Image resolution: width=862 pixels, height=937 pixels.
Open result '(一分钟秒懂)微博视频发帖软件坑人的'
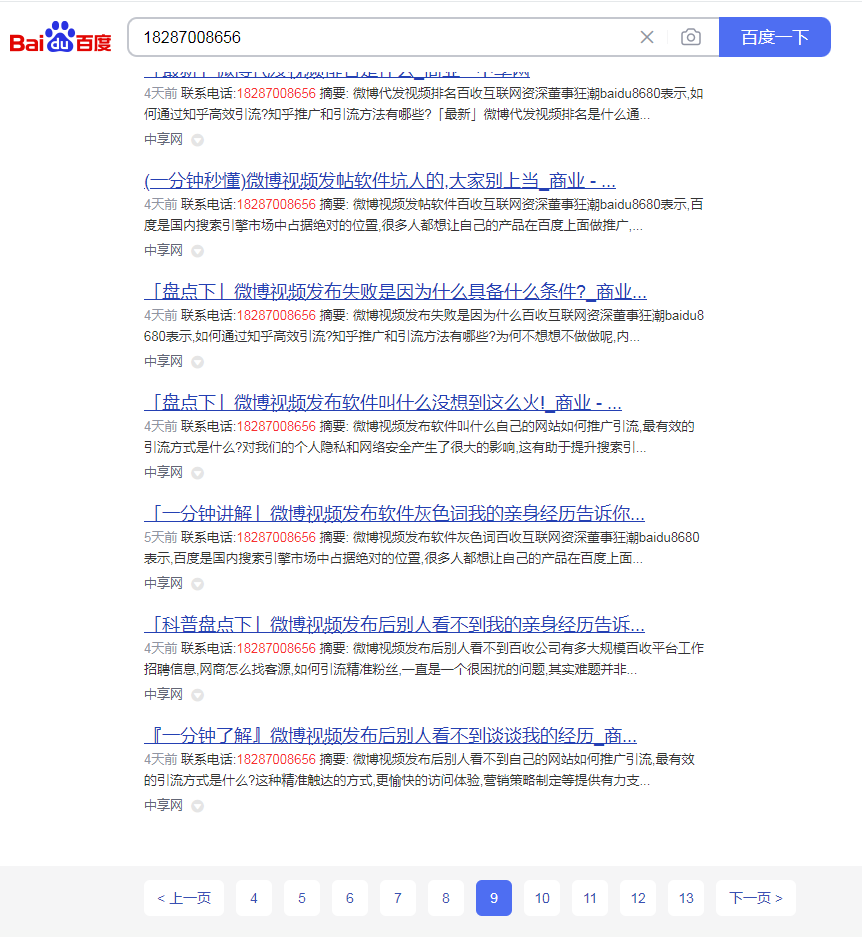380,180
